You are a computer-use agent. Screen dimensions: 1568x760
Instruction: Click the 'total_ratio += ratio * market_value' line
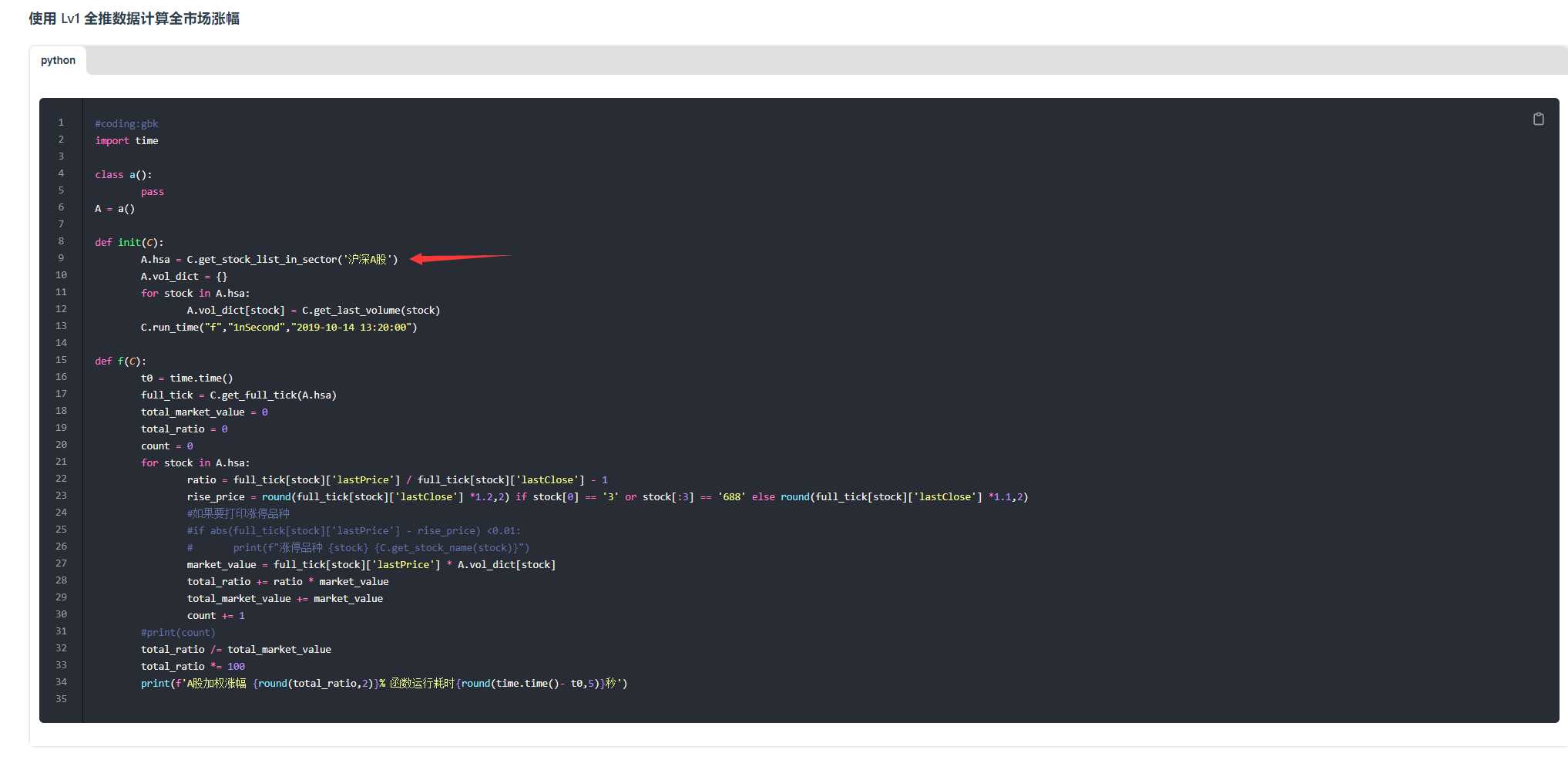tap(287, 581)
